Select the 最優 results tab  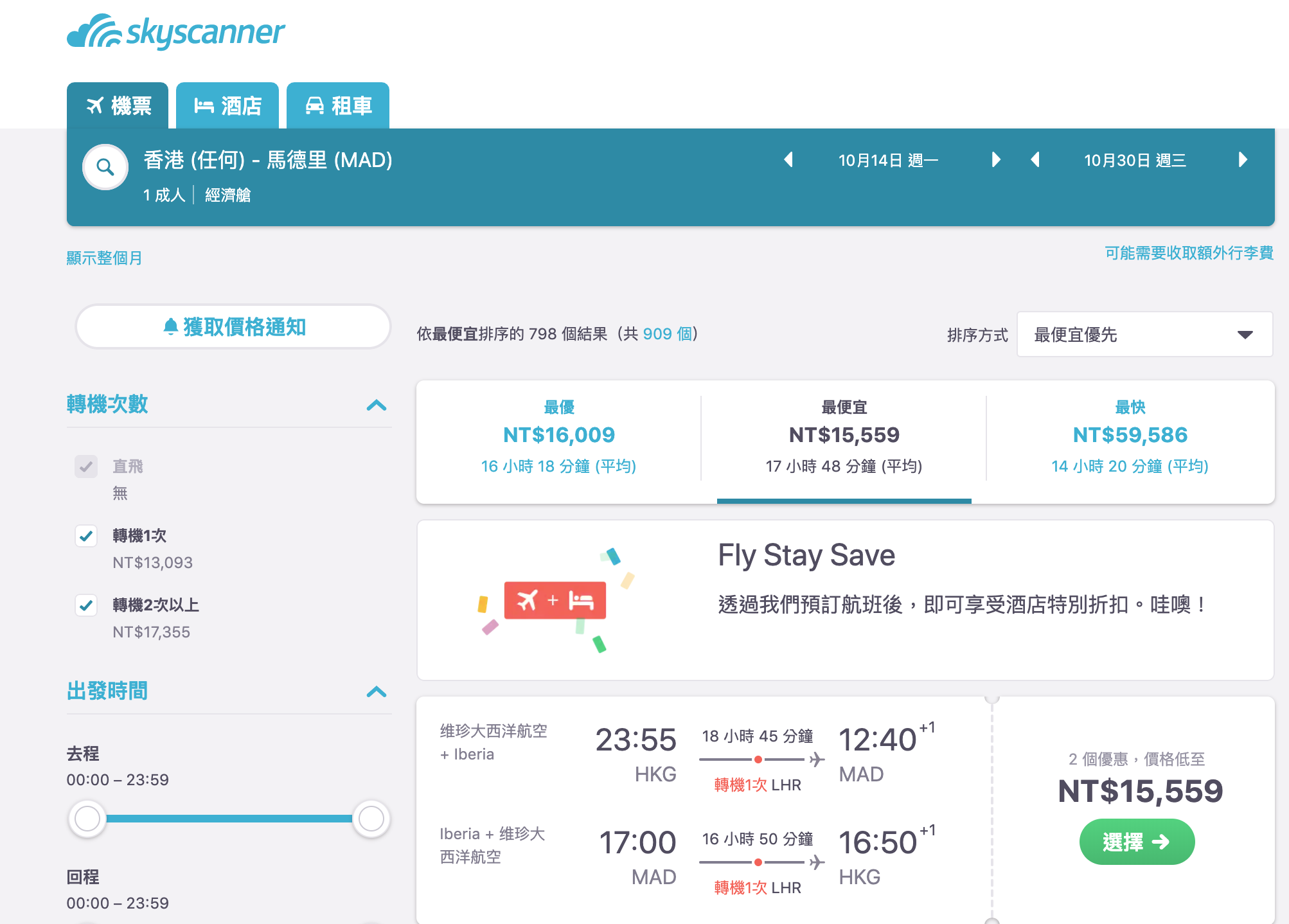558,436
